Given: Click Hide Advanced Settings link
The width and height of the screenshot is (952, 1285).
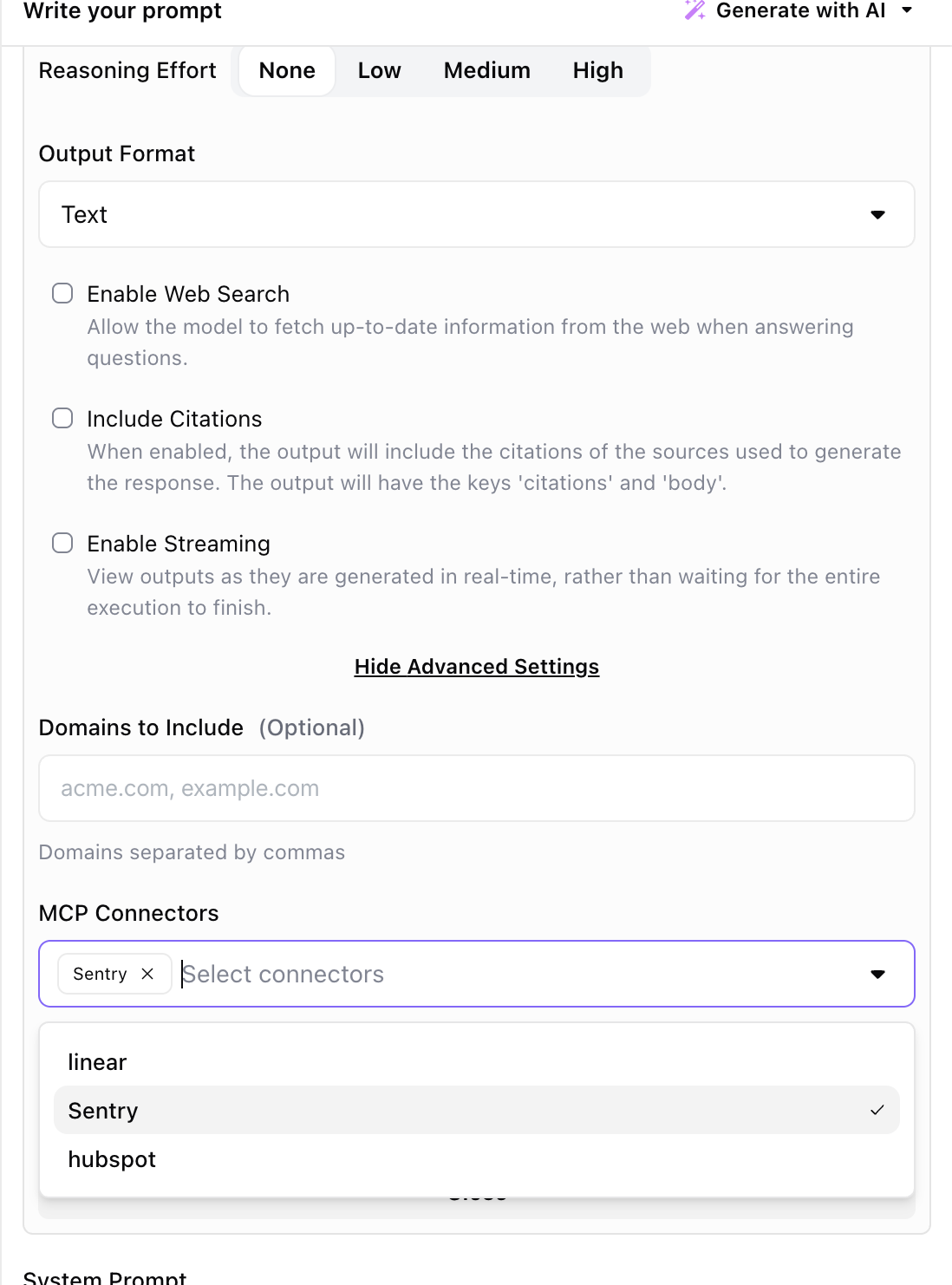Looking at the screenshot, I should [x=476, y=666].
